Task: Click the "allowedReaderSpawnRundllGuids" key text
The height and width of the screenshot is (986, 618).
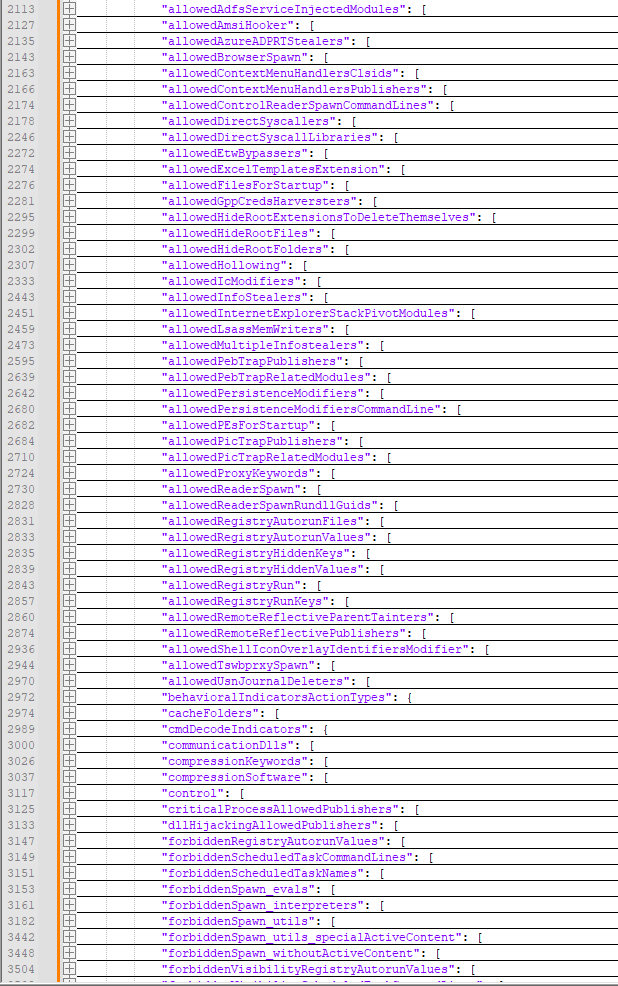Action: coord(275,505)
